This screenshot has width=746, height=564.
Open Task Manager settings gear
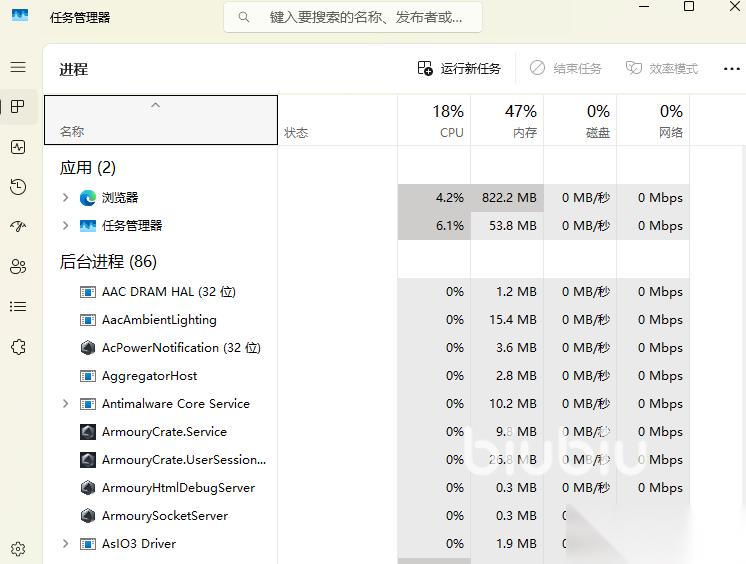point(18,549)
